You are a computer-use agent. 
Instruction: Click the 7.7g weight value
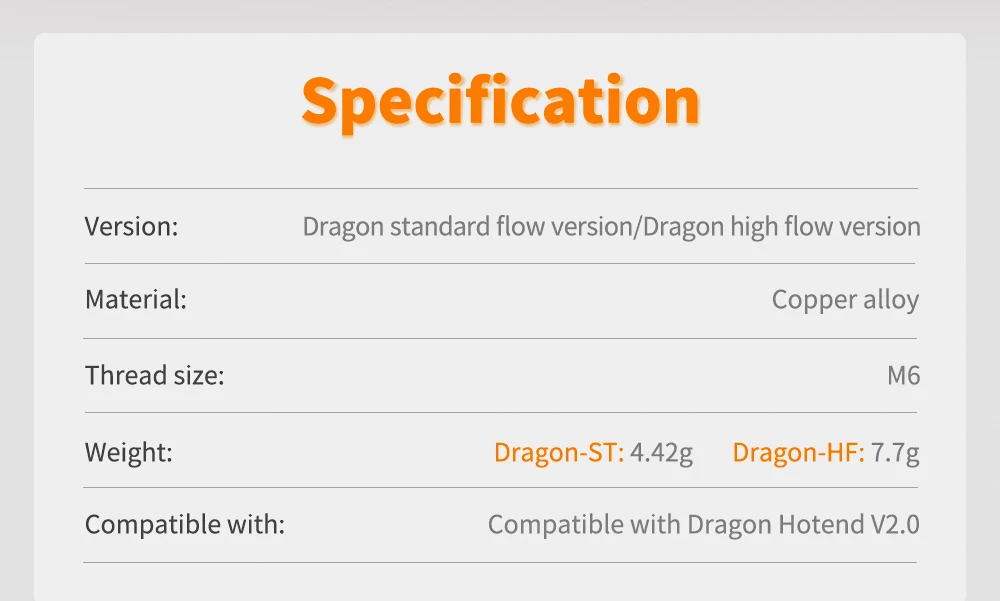tap(895, 452)
